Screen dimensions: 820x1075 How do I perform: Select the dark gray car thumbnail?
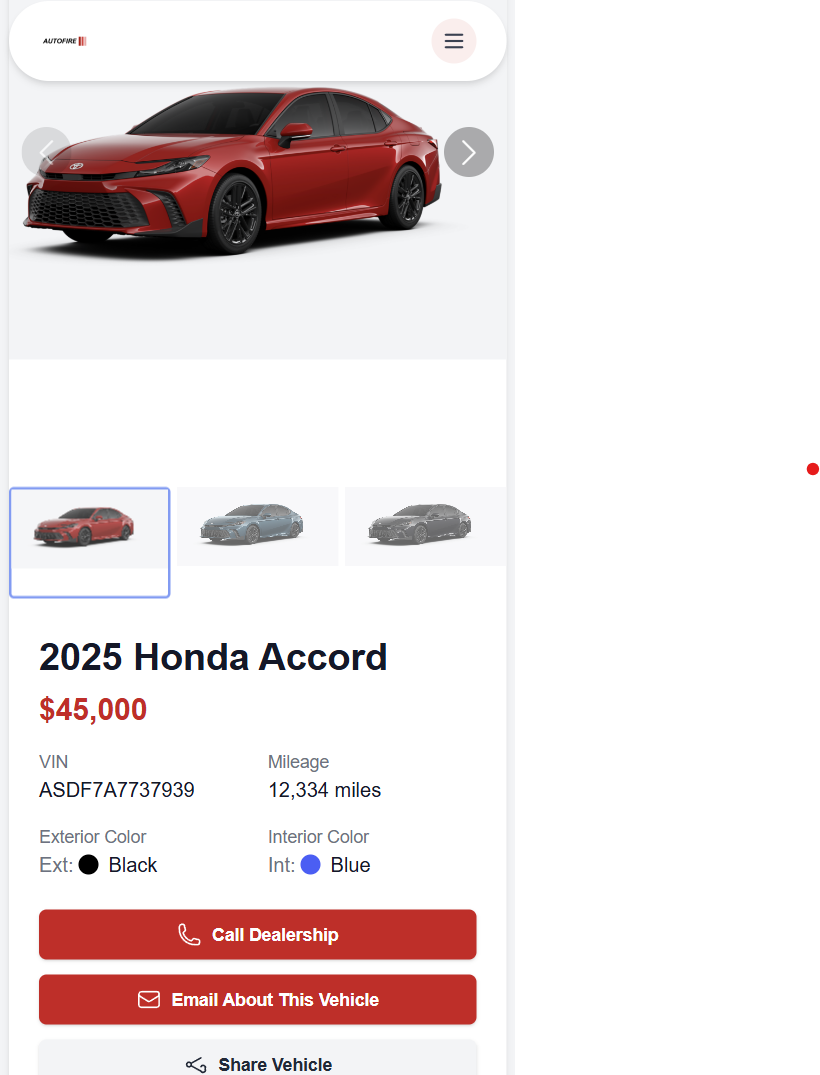tap(426, 527)
